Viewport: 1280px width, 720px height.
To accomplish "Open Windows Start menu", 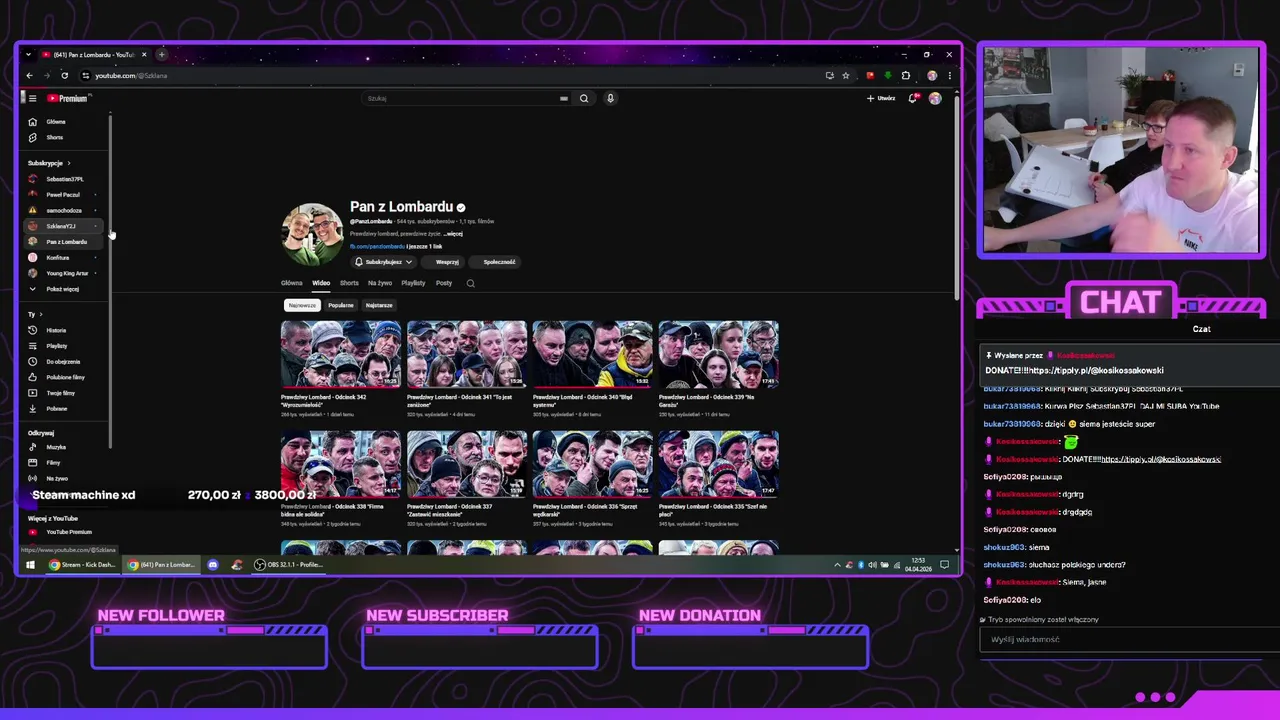I will coord(30,565).
